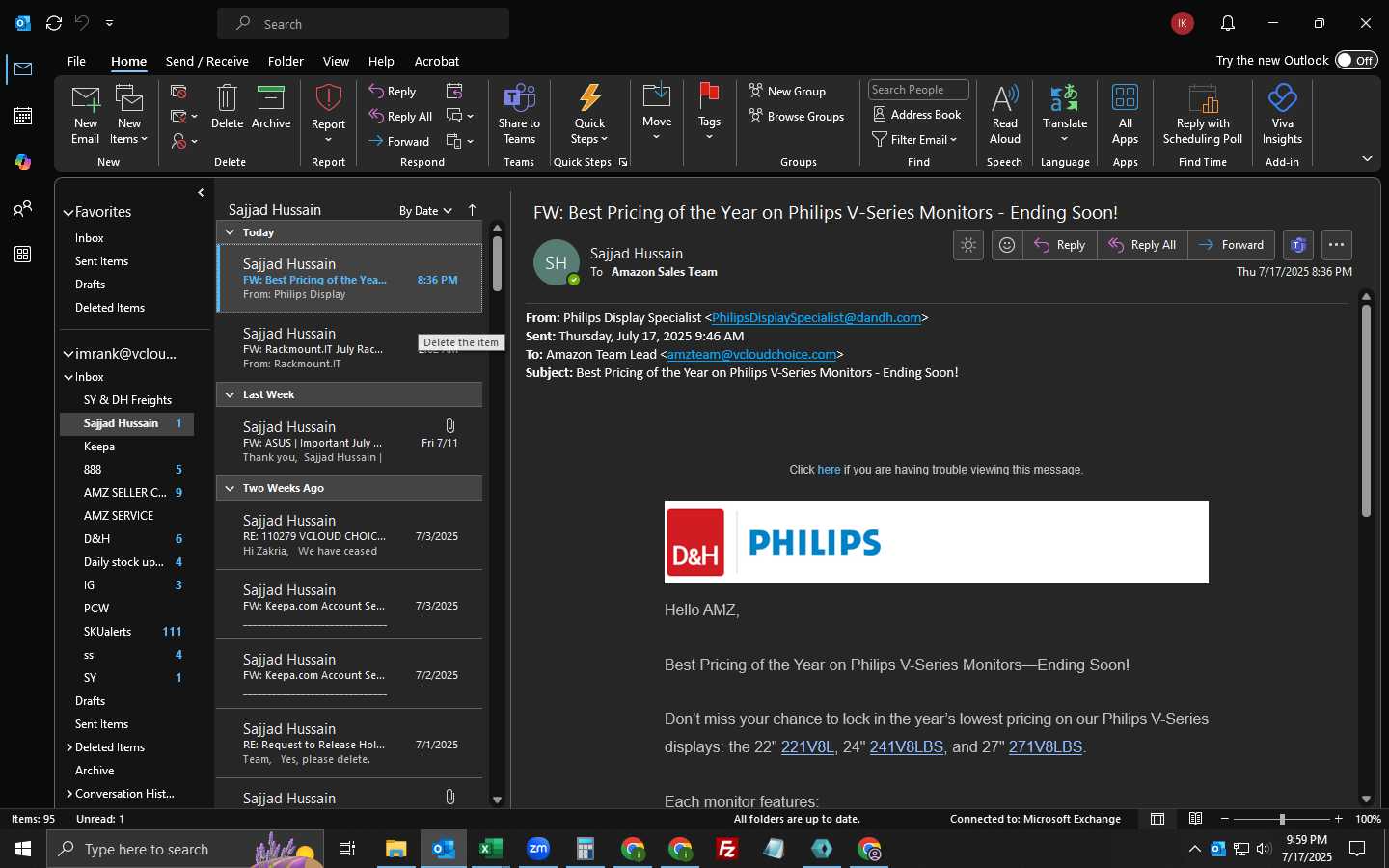Click Reply All in the ribbon

point(400,117)
